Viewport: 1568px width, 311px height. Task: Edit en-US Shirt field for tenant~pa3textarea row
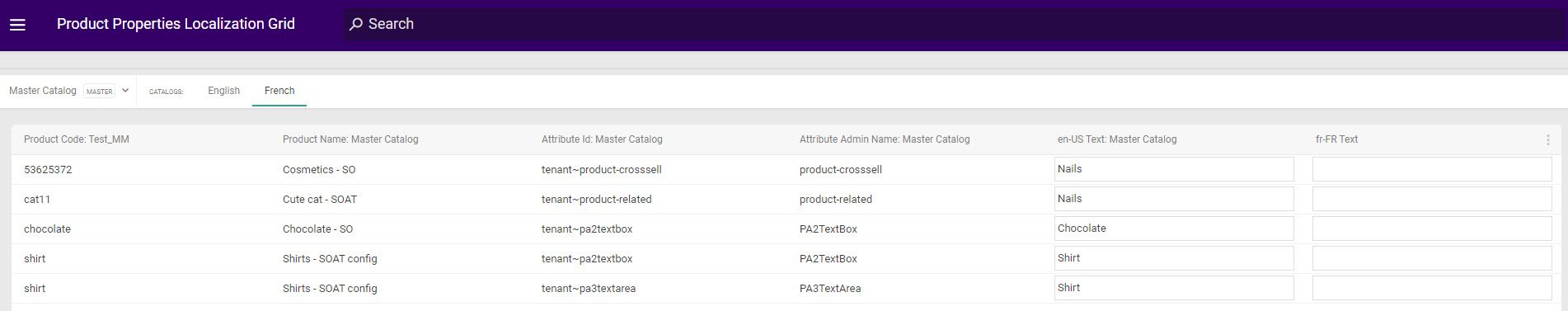coord(1174,288)
